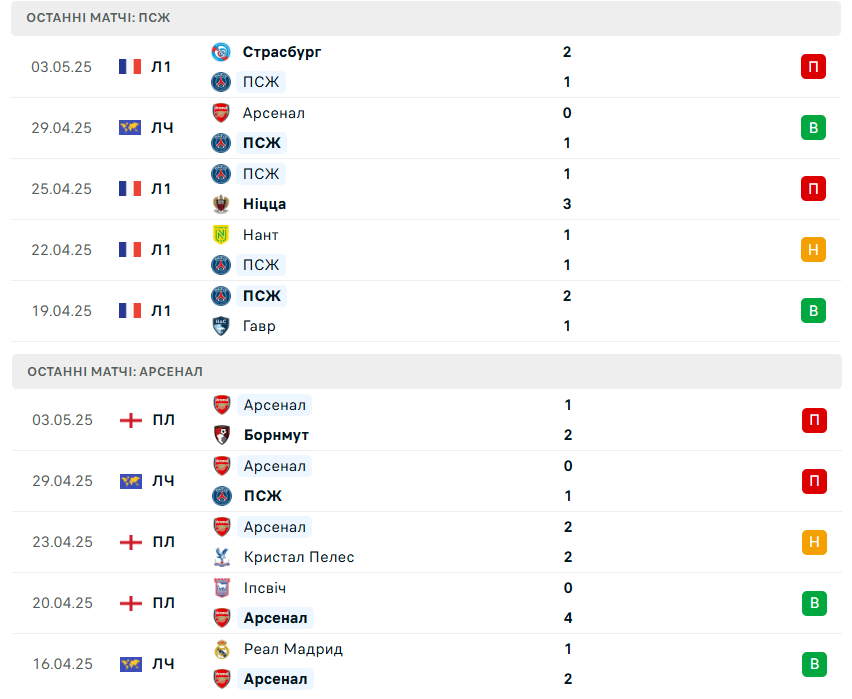Viewport: 852px width, 699px height.
Task: Click French flag on 25.04.25 match
Action: pos(130,189)
